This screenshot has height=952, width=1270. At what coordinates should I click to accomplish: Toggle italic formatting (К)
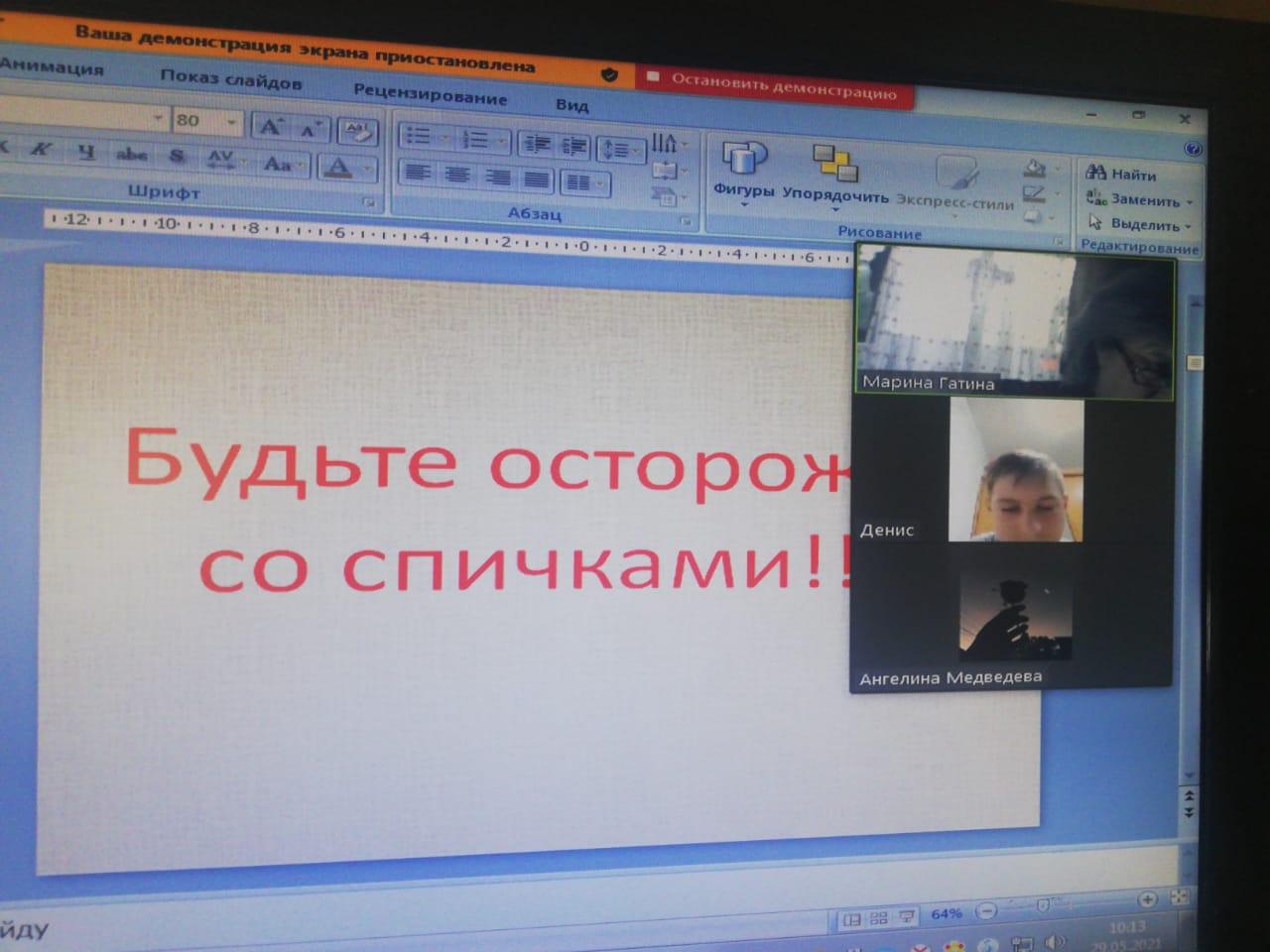pos(41,151)
